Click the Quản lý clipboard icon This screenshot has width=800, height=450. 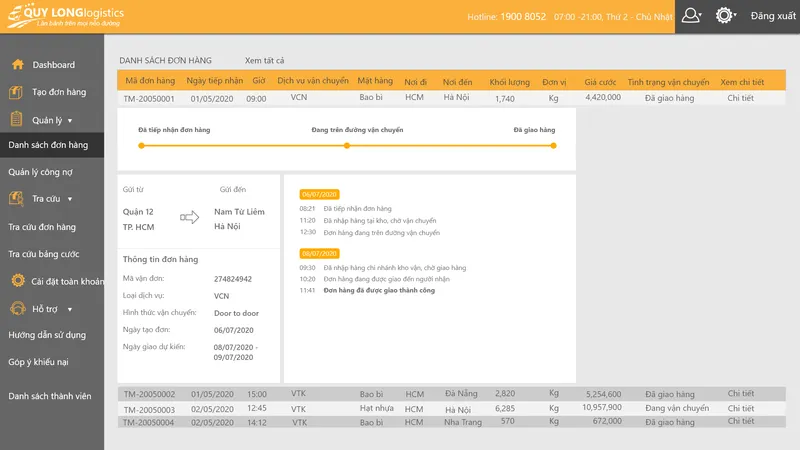[x=16, y=119]
